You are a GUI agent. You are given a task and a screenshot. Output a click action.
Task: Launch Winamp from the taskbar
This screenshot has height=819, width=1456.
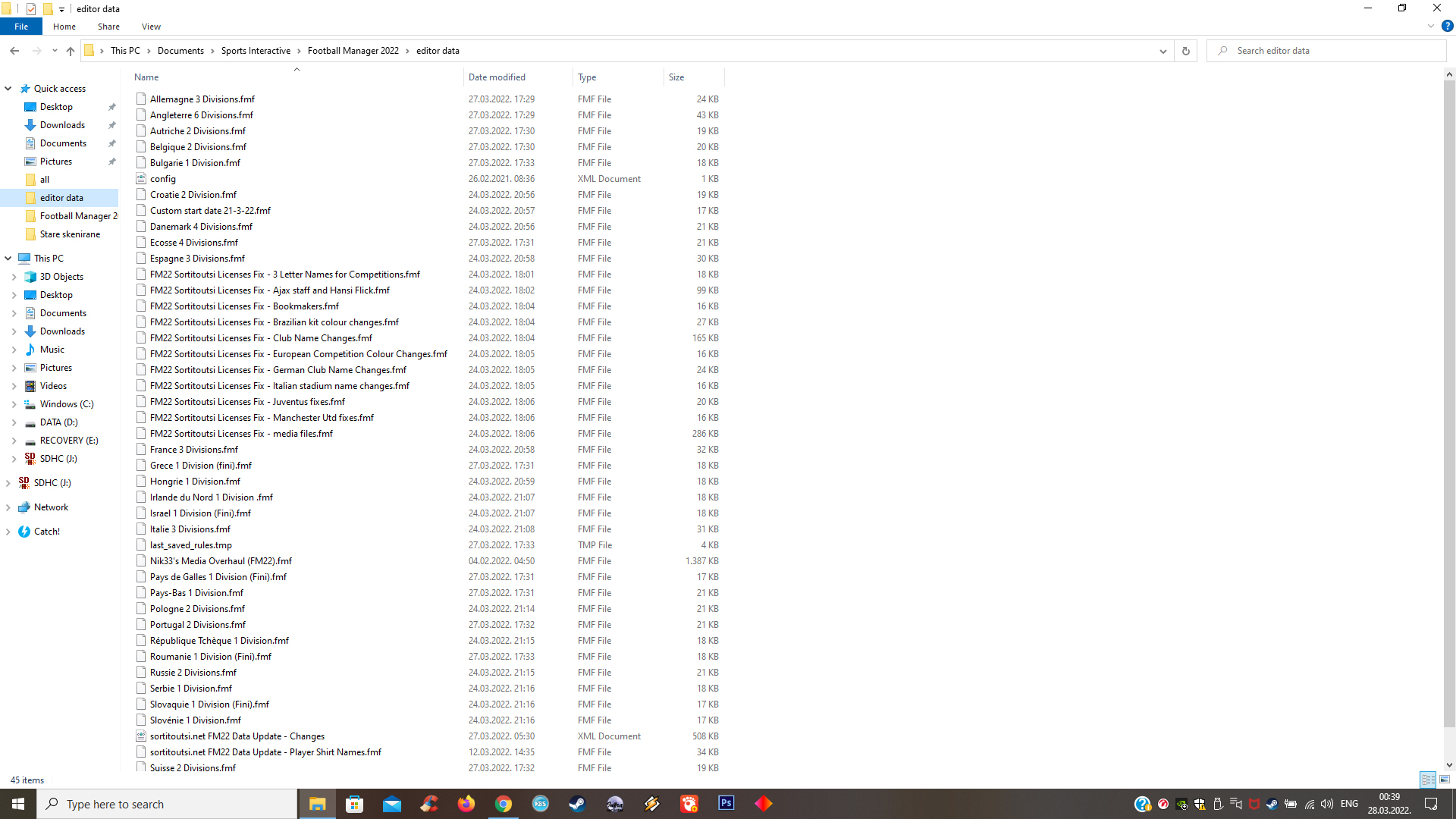652,804
